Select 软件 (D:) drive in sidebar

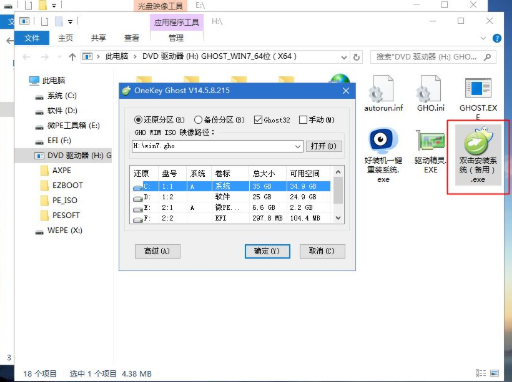56,110
